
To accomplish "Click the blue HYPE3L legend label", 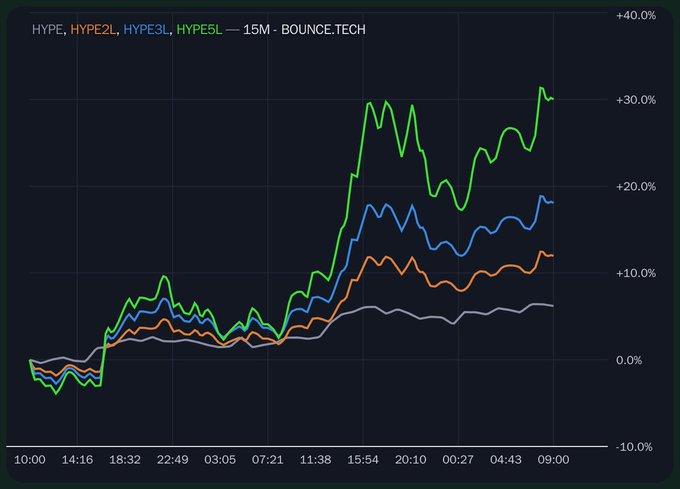I will [x=146, y=29].
